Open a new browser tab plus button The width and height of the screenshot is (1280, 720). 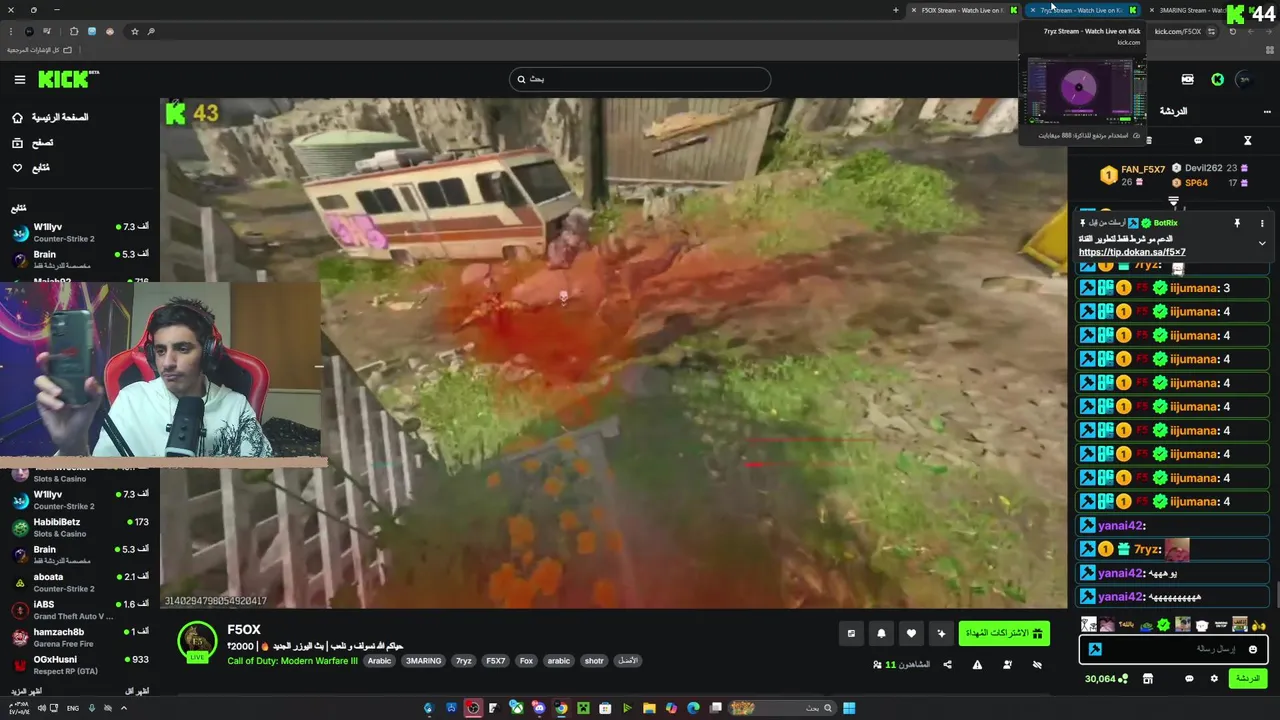pos(896,10)
